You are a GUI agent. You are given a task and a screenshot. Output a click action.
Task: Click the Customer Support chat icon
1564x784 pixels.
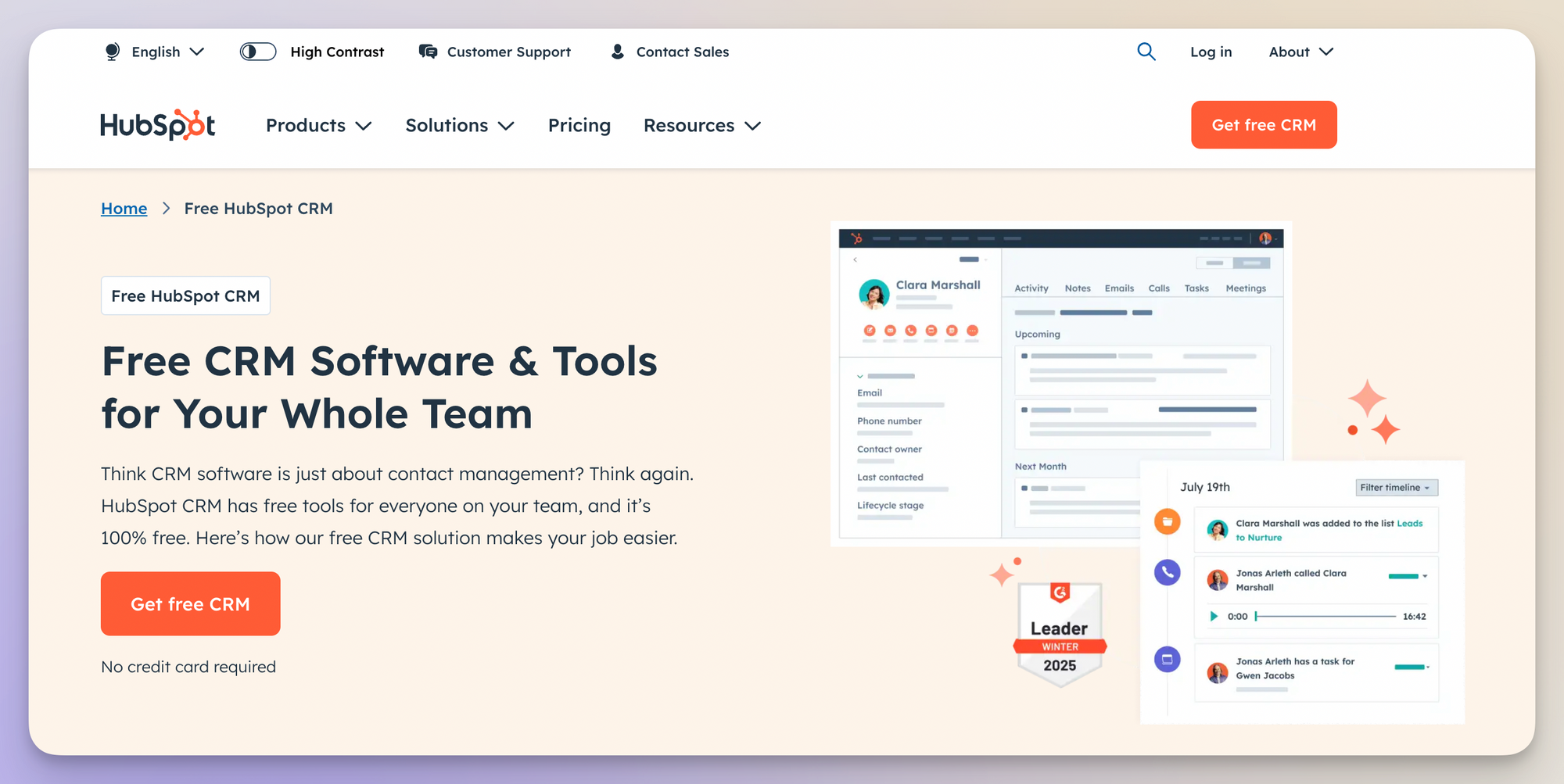click(428, 52)
